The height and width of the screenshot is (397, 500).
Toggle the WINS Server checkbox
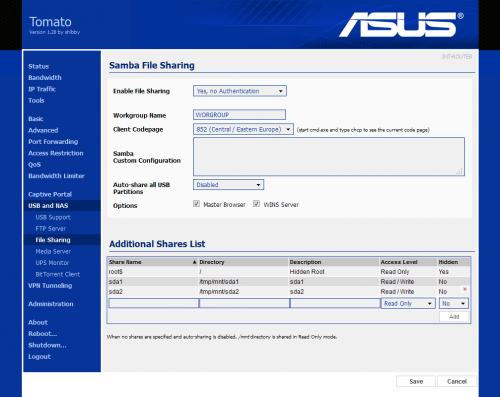pos(256,204)
